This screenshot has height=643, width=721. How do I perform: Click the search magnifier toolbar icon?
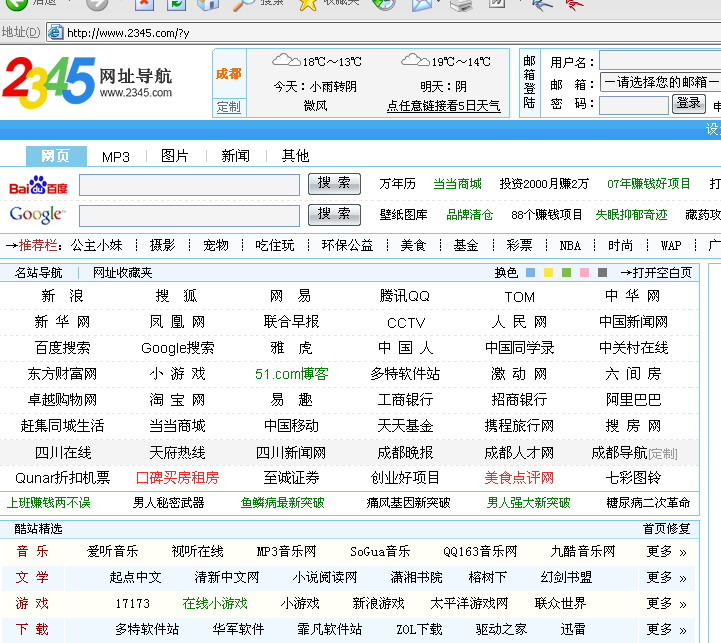[x=242, y=4]
